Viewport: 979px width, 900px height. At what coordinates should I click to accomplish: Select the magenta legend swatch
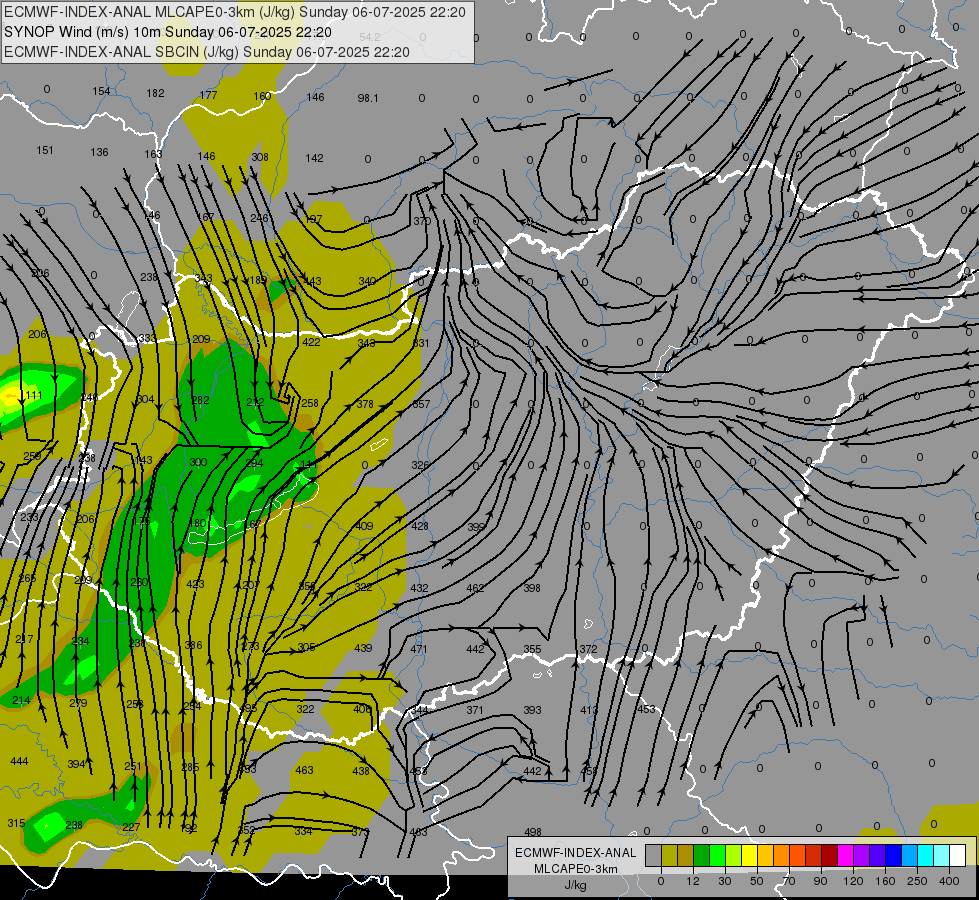(x=846, y=855)
